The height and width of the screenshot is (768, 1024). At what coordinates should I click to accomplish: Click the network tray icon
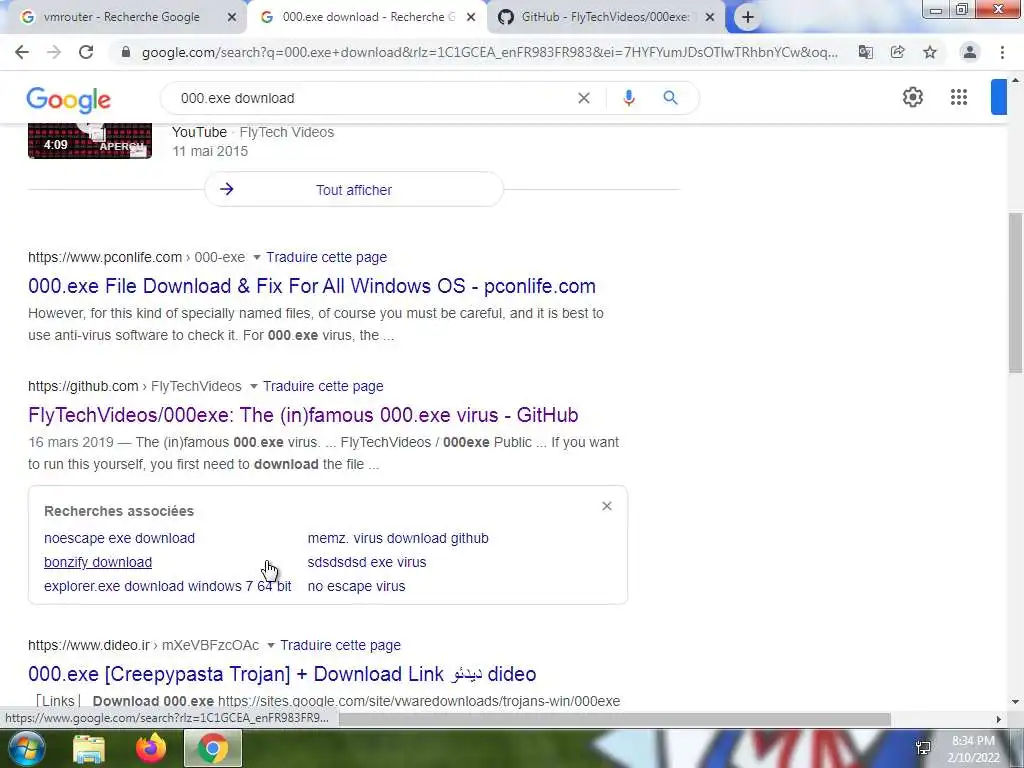pos(923,748)
